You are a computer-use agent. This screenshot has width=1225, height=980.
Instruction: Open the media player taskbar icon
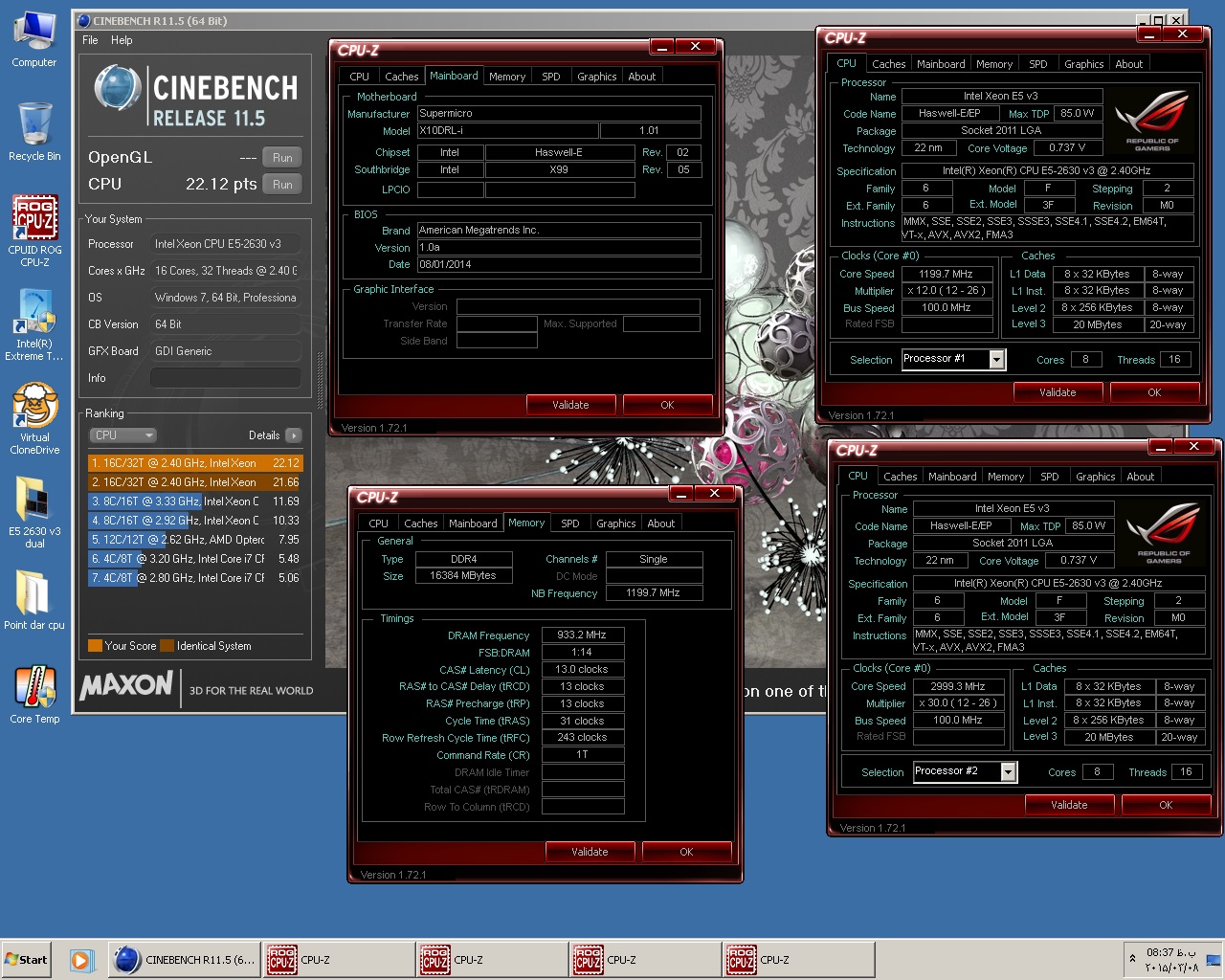click(x=80, y=960)
